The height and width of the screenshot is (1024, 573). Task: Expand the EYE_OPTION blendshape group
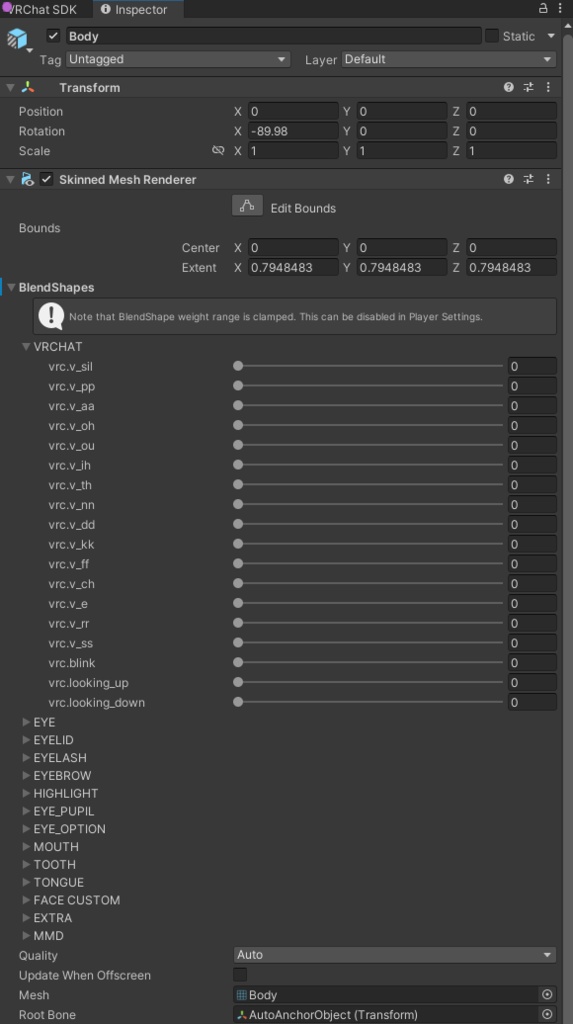(26, 829)
